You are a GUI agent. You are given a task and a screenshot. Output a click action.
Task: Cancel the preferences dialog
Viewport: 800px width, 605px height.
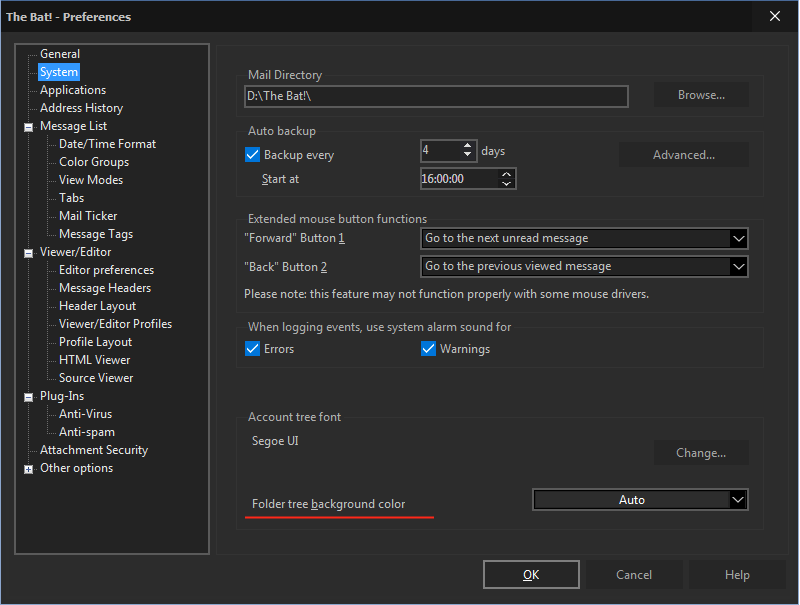click(634, 574)
